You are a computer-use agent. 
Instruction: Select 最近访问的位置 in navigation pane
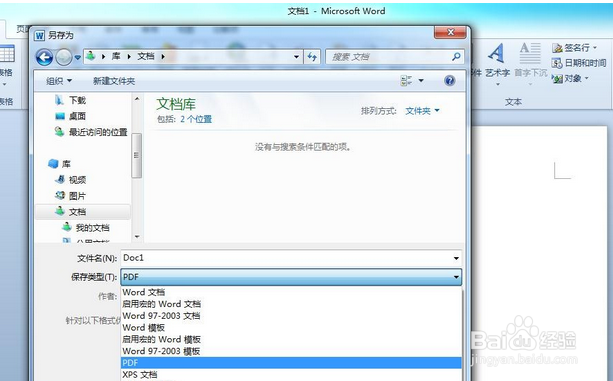(x=91, y=132)
